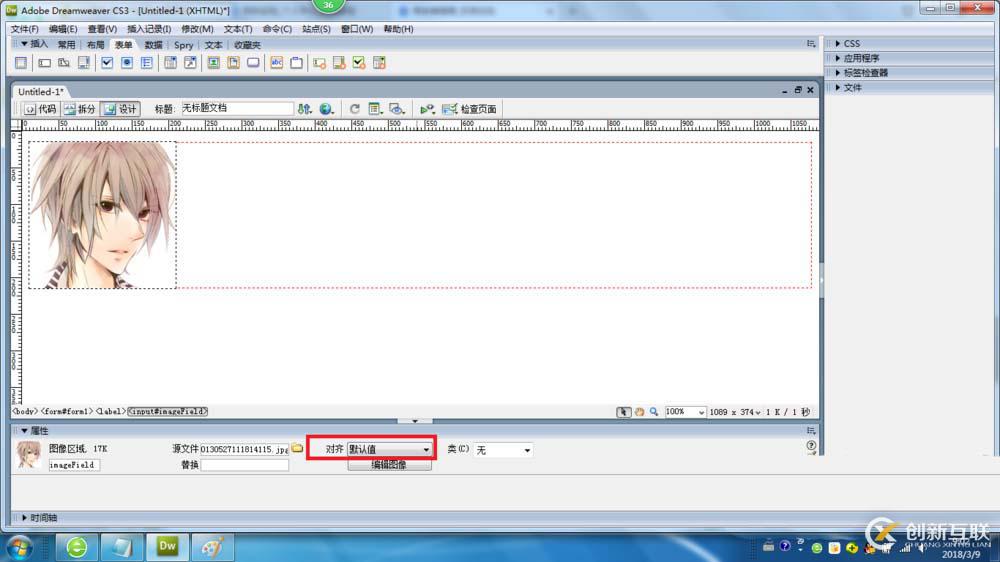Insert Spry Validation Select
Screen dimensions: 1000x562
[379, 63]
